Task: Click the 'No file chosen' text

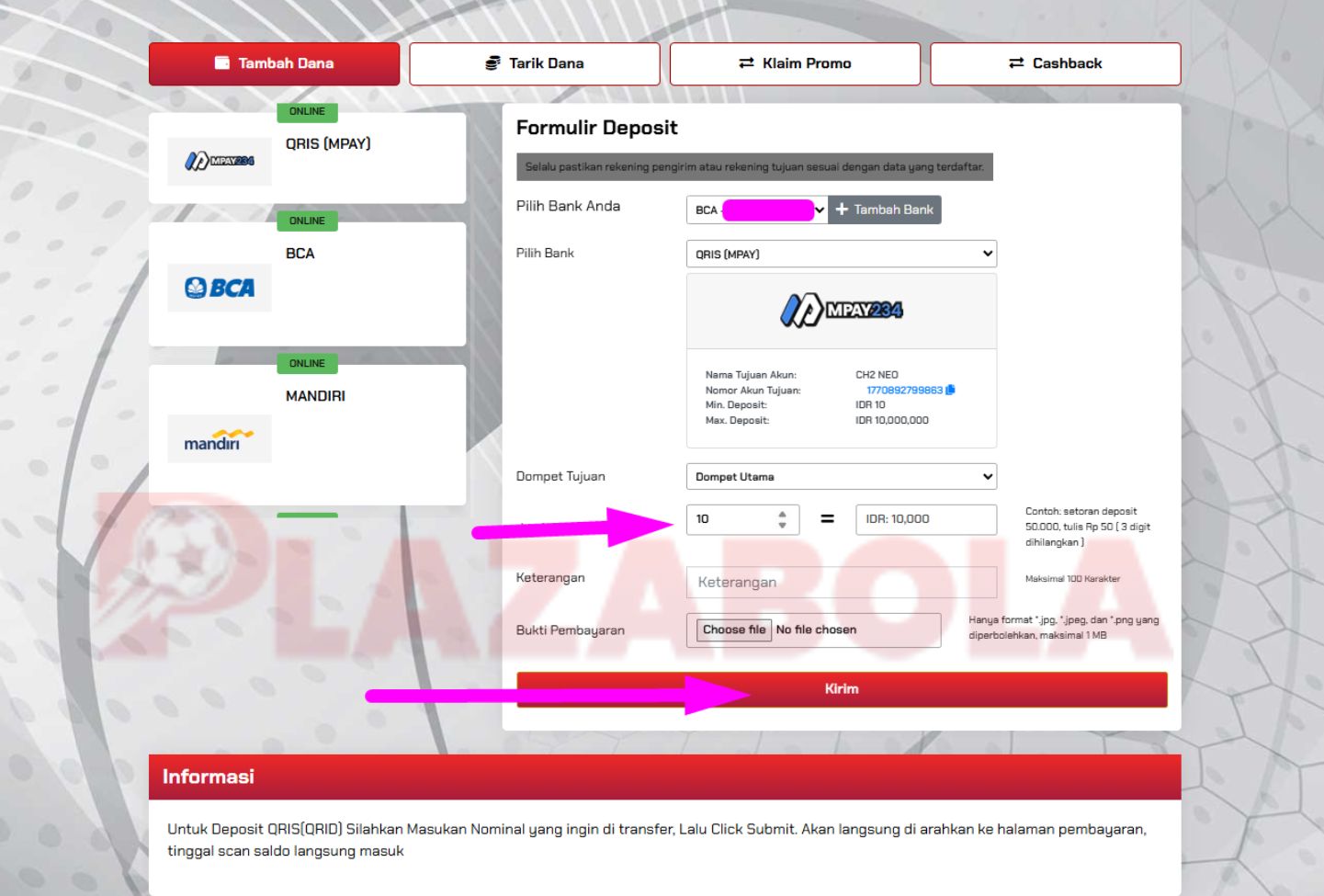Action: [816, 629]
